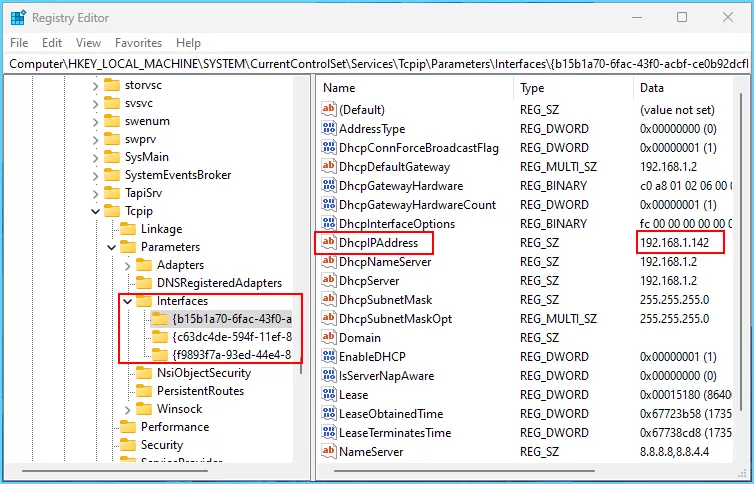Click the NsiObjectSecurity folder icon

pos(144,372)
